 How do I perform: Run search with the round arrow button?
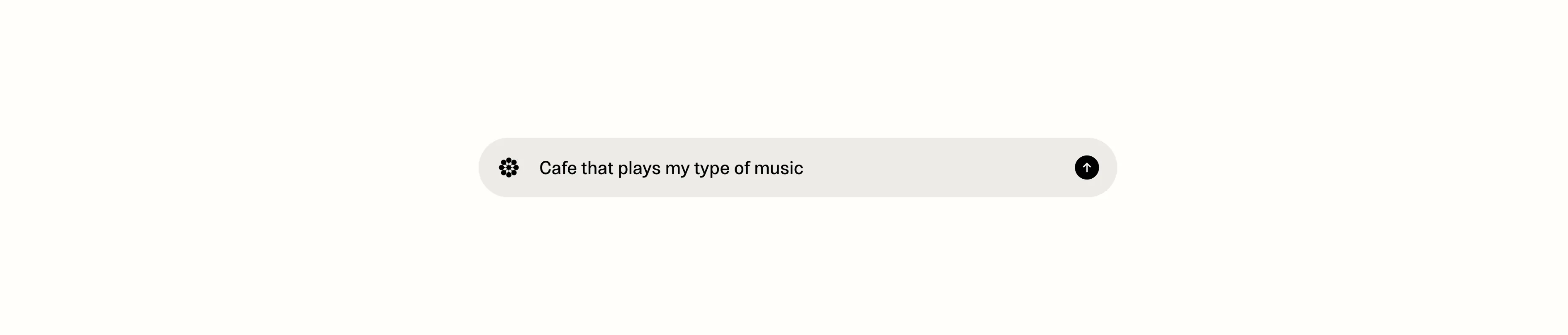coord(1086,167)
